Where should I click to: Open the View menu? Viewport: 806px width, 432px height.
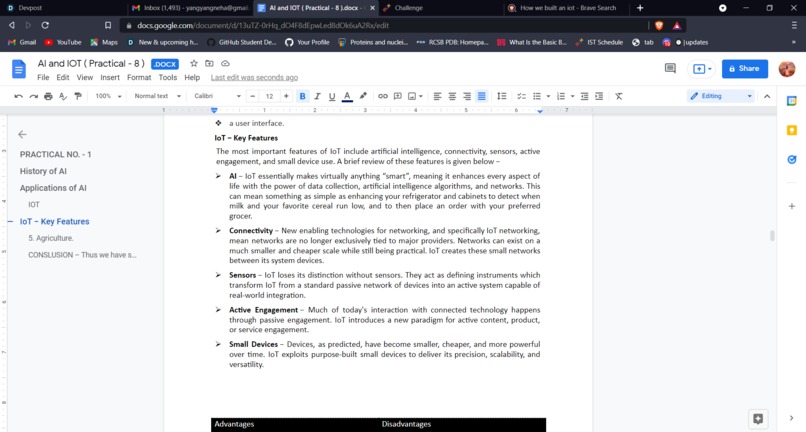tap(85, 78)
